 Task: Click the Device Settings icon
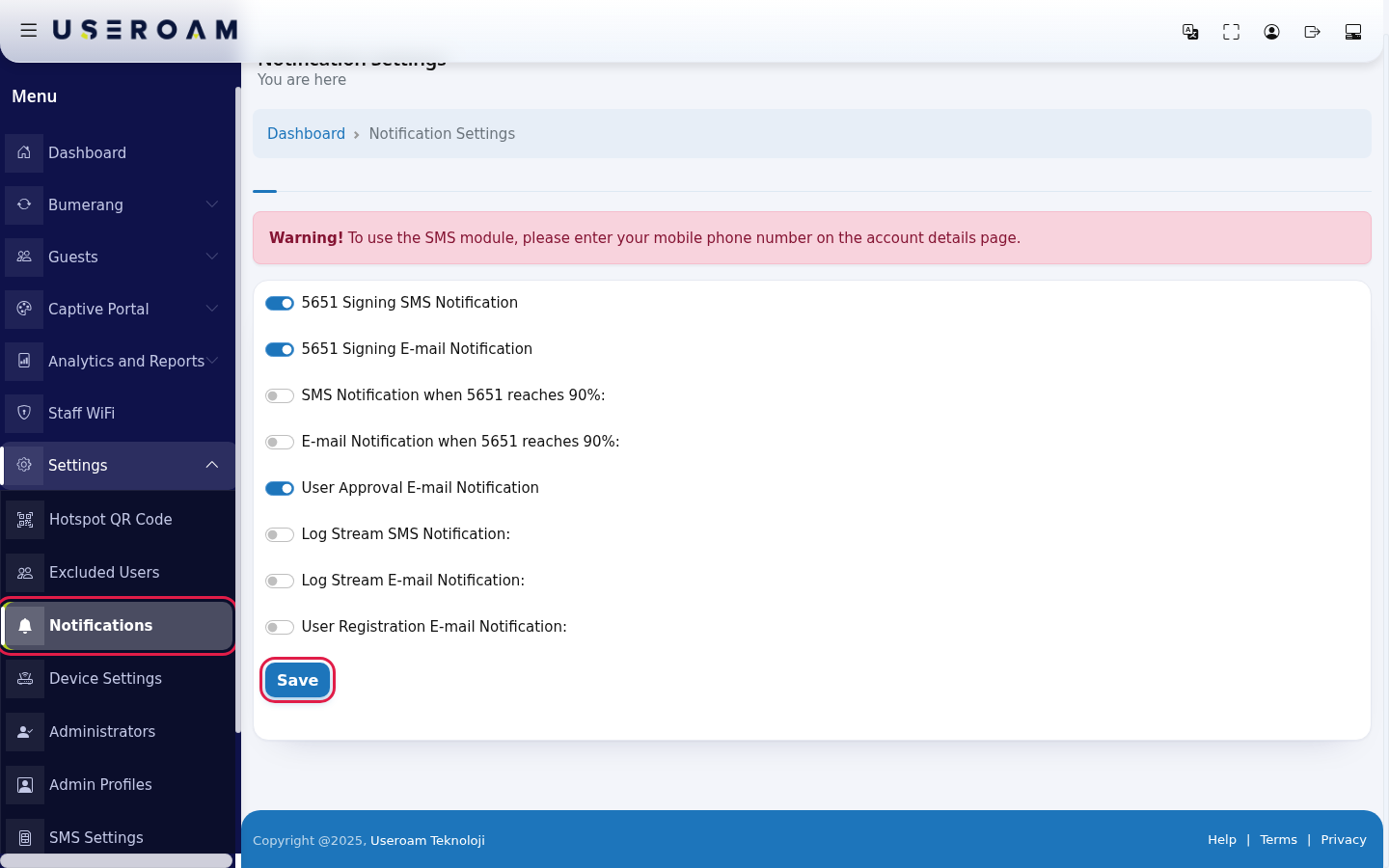tap(25, 679)
